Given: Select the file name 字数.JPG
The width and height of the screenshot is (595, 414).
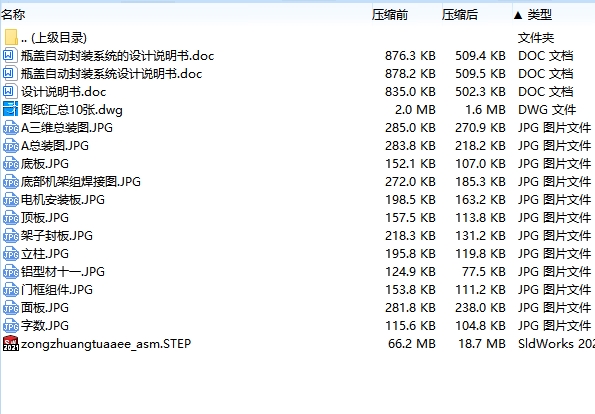Looking at the screenshot, I should coord(45,326).
